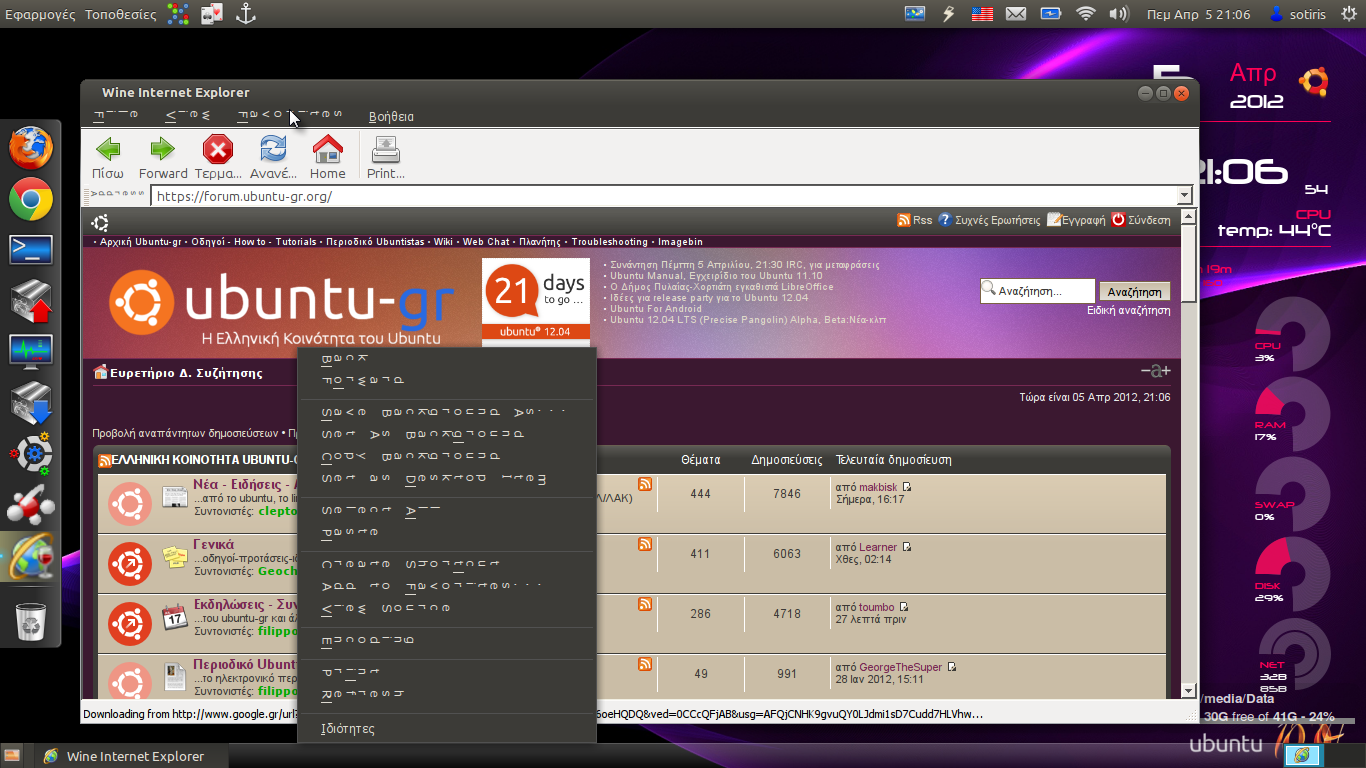Viewport: 1366px width, 768px height.
Task: Click the Σύνδεση login link
Action: click(x=1149, y=220)
